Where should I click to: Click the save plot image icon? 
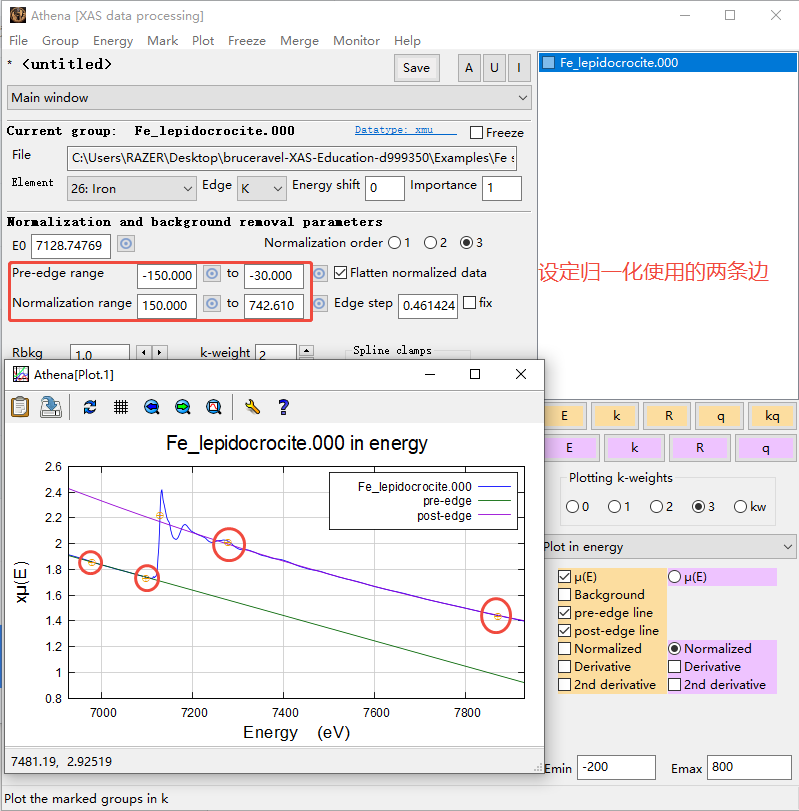[x=50, y=406]
